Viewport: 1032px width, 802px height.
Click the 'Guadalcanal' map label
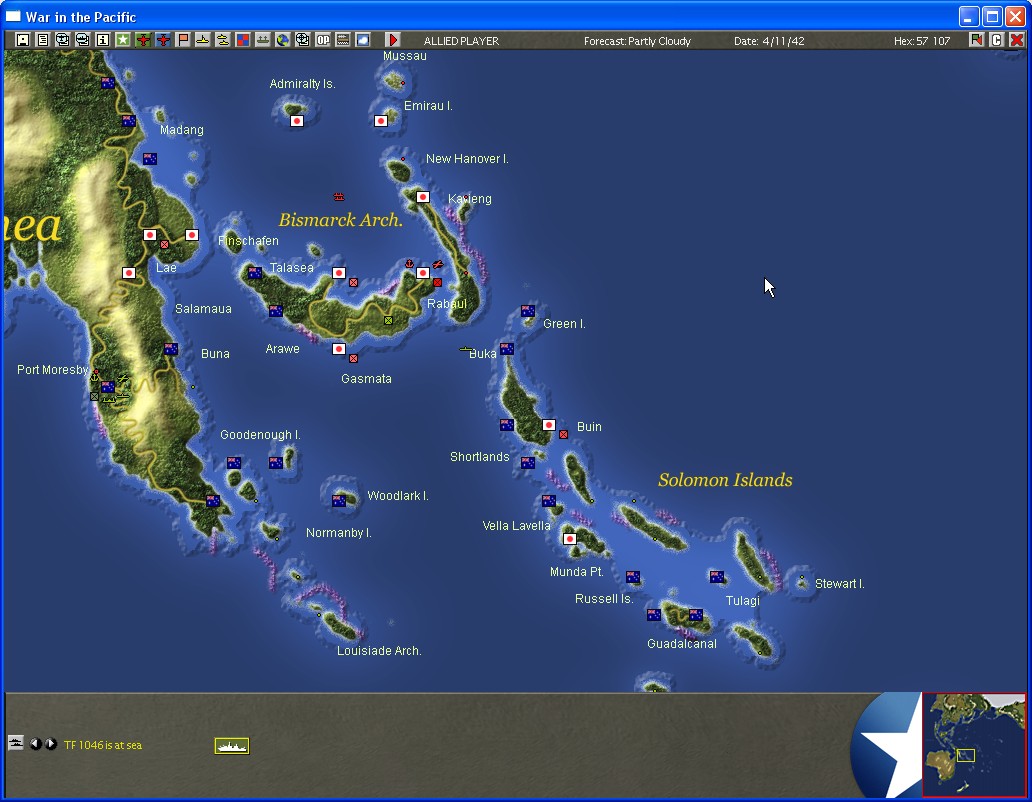682,643
